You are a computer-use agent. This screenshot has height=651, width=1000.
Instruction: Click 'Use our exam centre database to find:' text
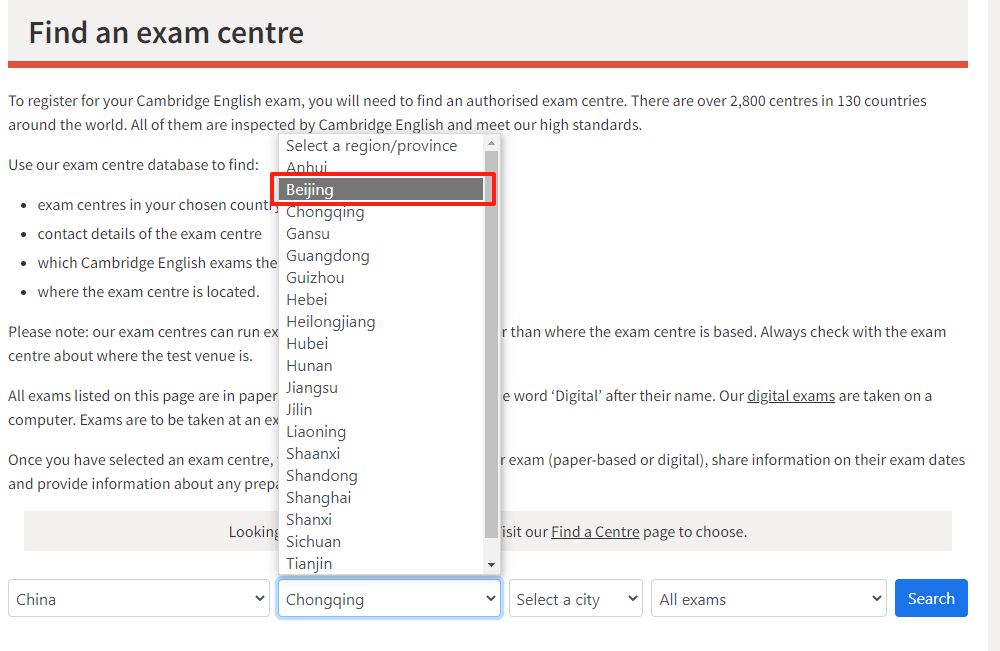click(x=134, y=165)
